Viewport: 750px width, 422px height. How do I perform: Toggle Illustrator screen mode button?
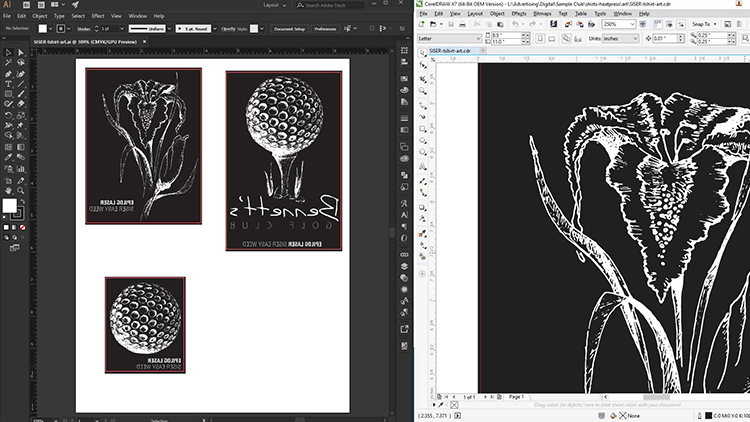tap(15, 247)
